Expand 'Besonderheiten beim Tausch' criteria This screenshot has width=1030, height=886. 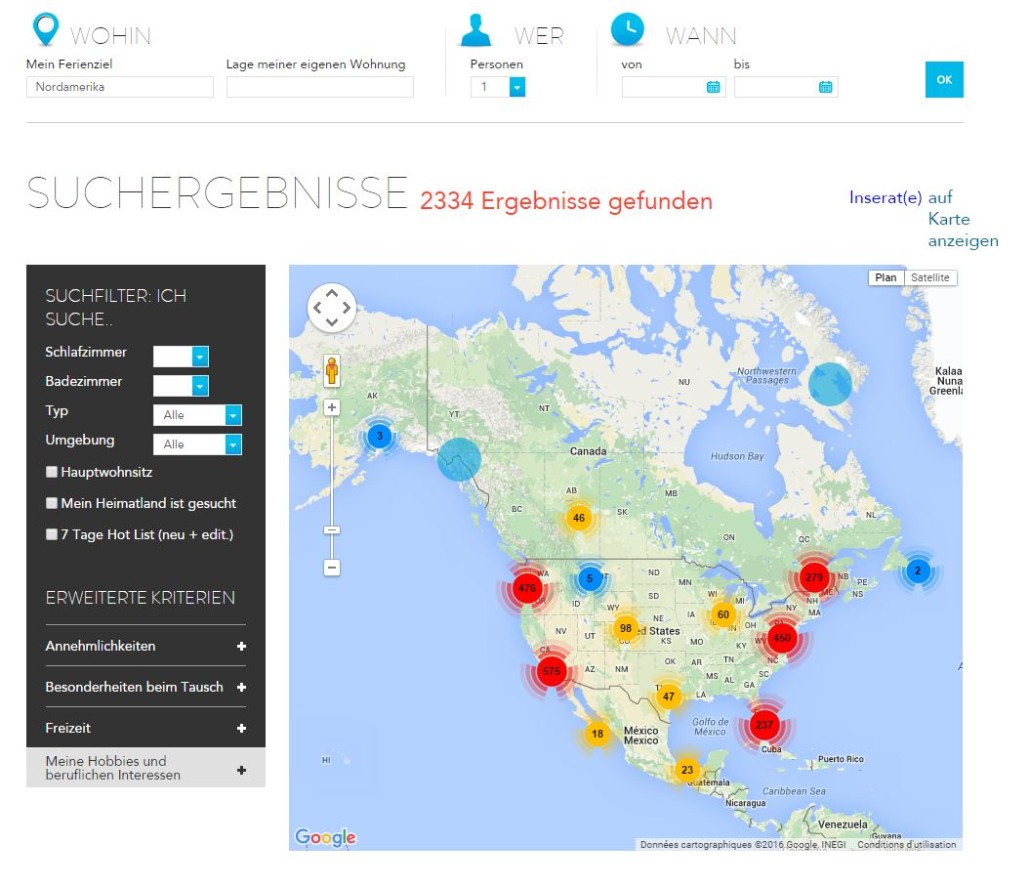tap(146, 687)
